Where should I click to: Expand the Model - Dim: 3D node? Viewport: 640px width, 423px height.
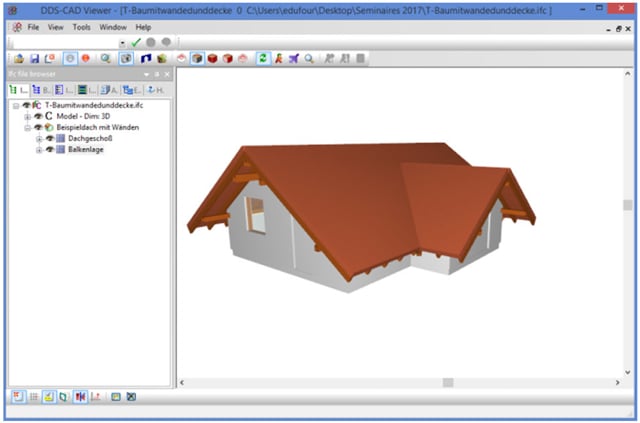click(27, 117)
